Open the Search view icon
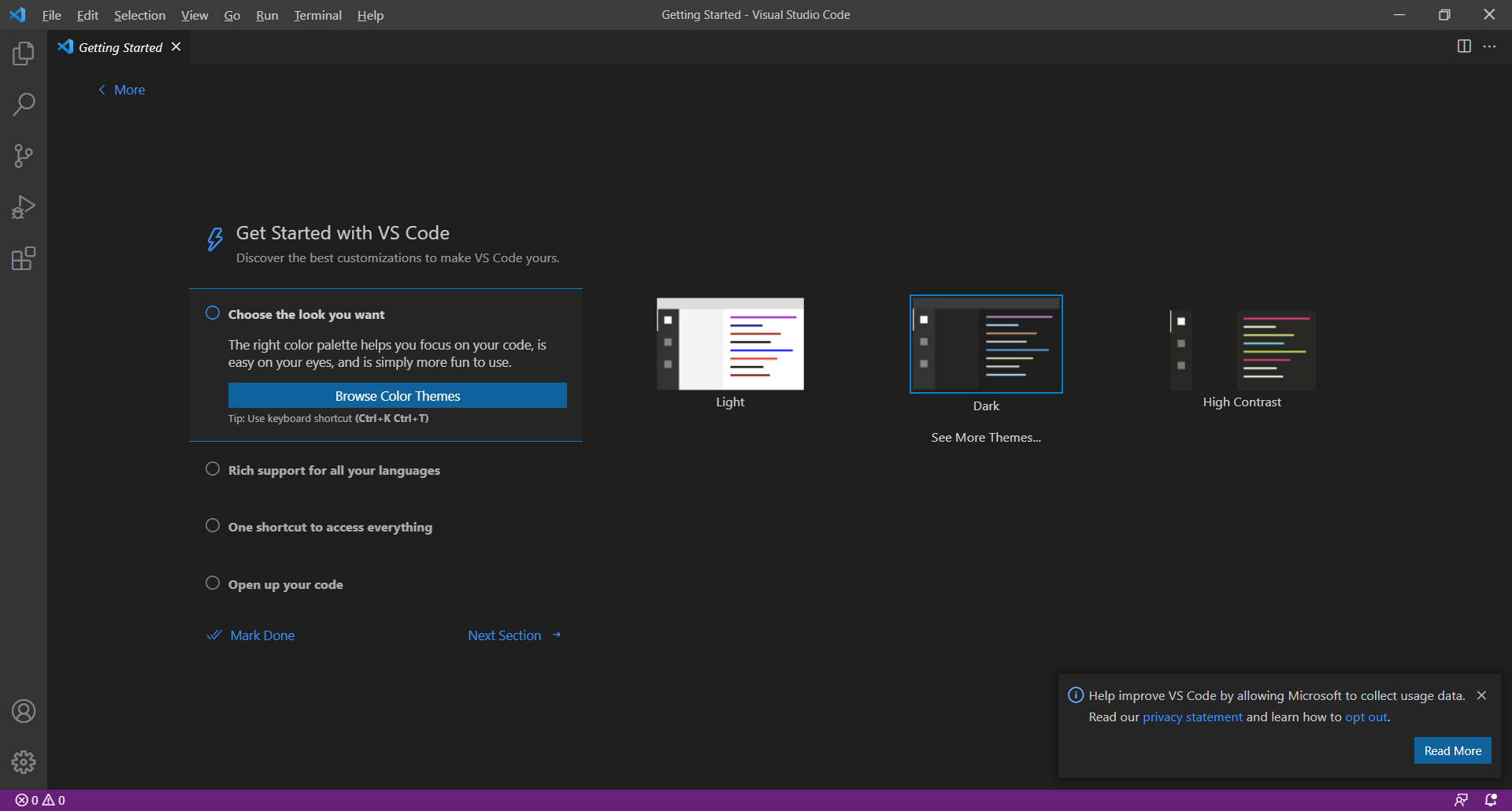The image size is (1512, 811). click(24, 104)
